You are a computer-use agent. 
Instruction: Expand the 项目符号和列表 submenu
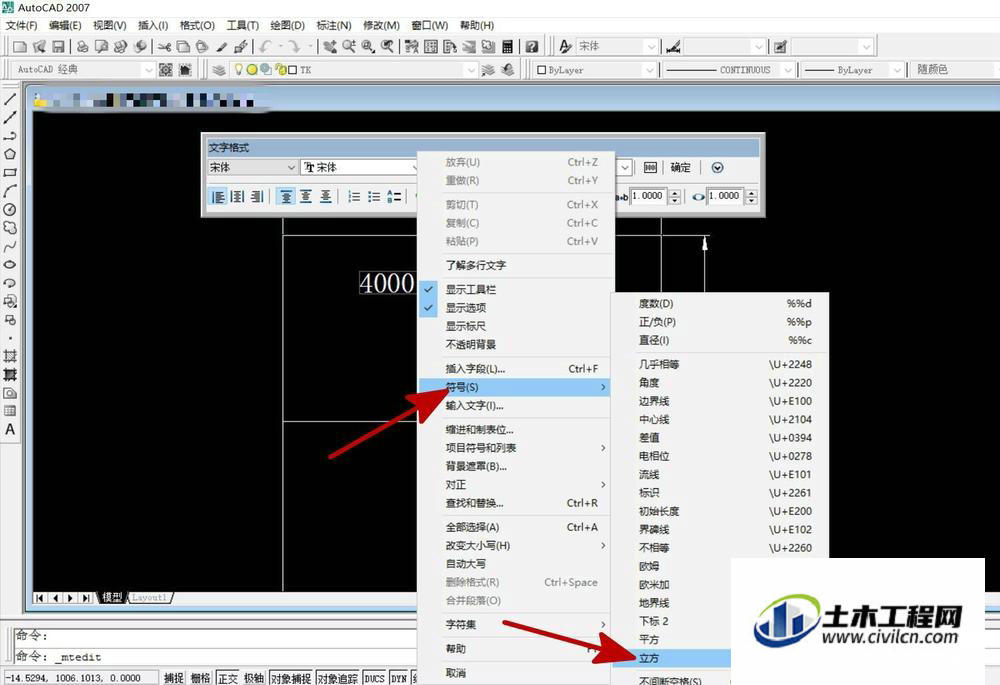515,448
